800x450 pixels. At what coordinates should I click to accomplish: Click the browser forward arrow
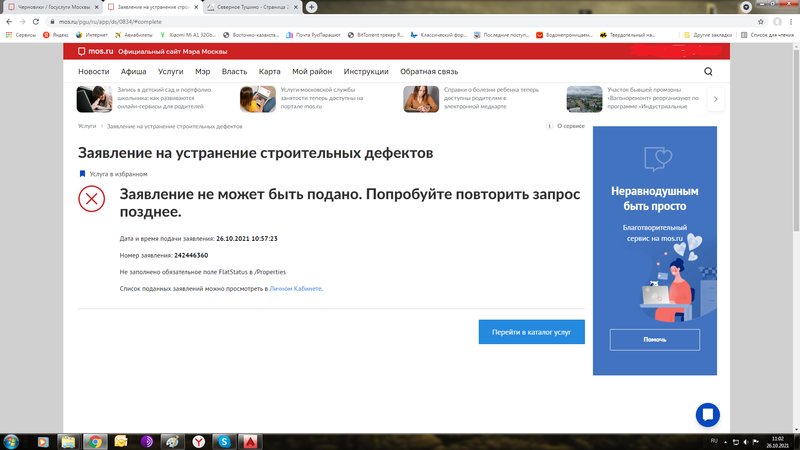(22, 21)
